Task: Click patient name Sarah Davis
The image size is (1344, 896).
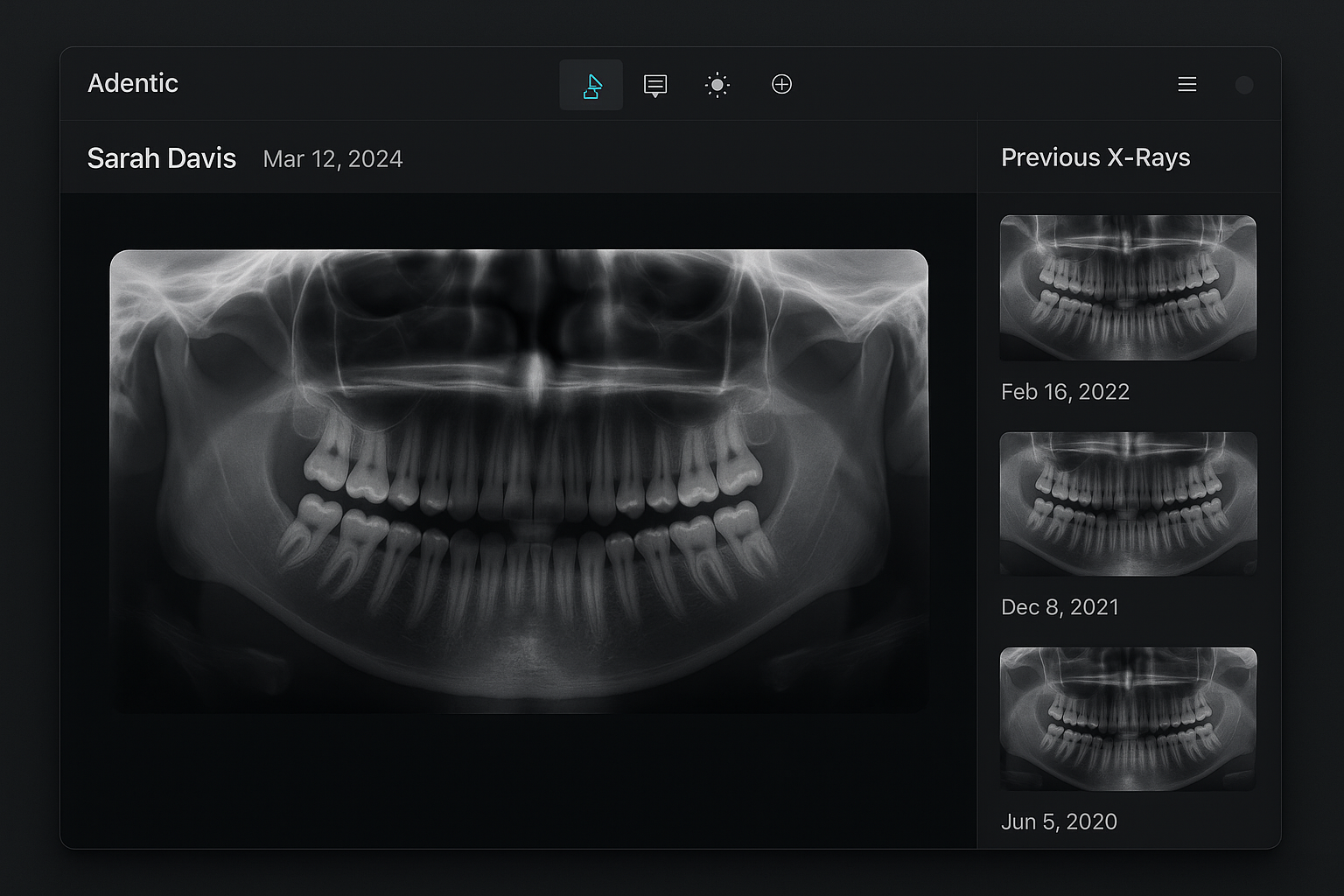Action: 162,158
